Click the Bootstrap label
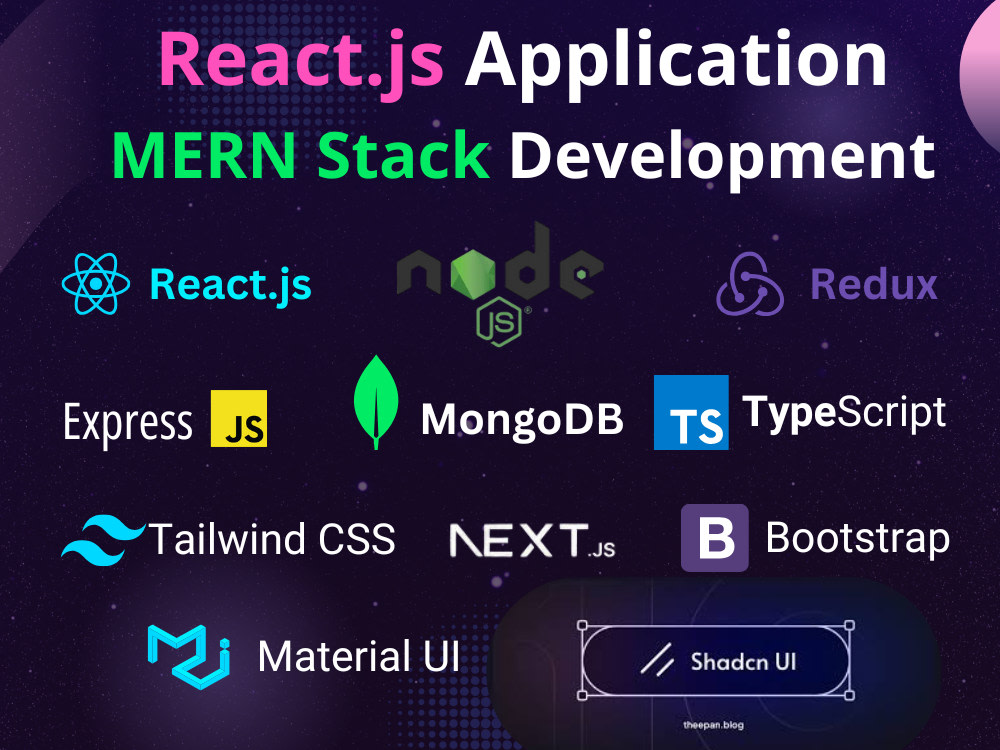 point(858,540)
